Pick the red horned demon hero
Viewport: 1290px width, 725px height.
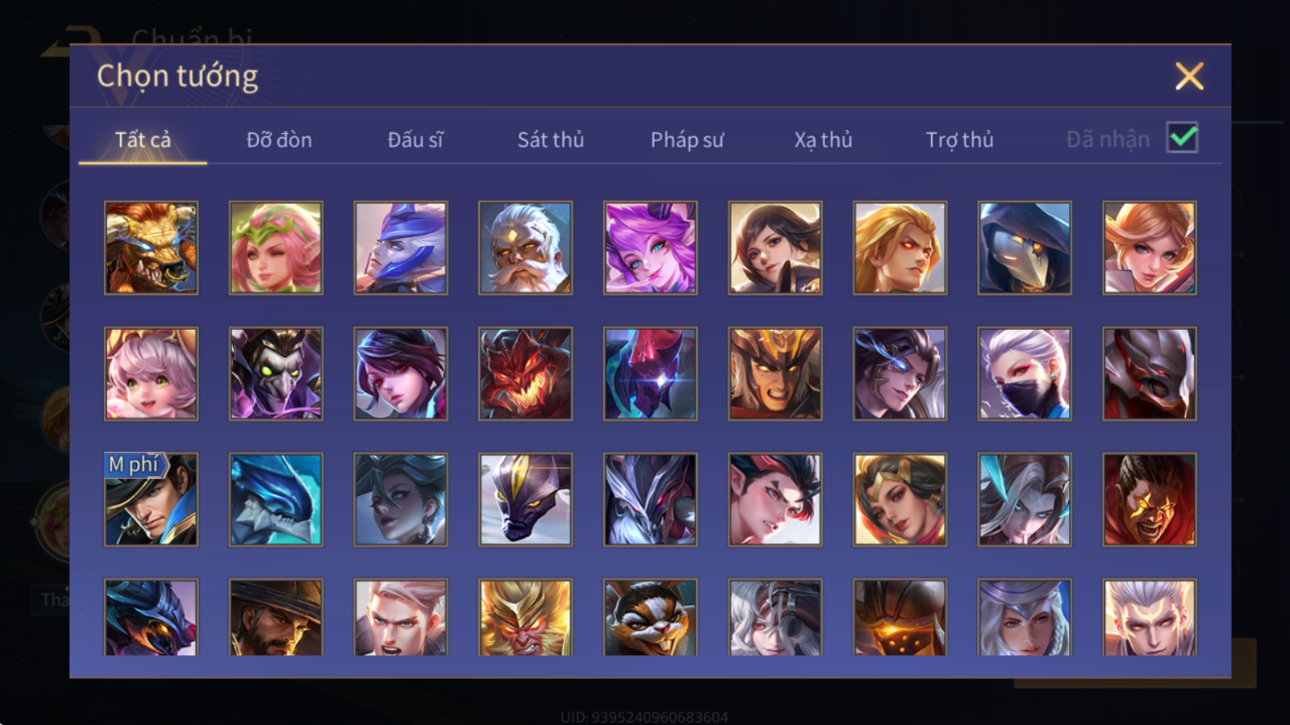[525, 374]
